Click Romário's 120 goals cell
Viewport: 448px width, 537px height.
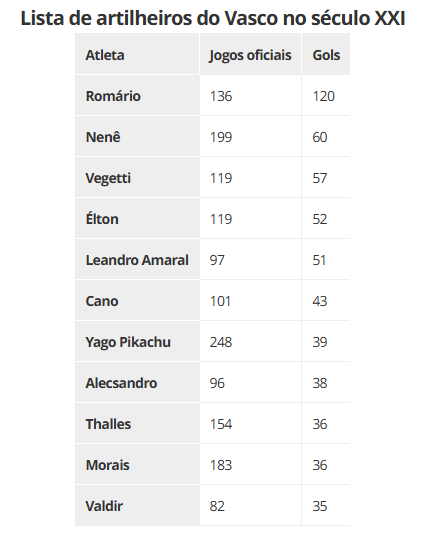coord(326,96)
